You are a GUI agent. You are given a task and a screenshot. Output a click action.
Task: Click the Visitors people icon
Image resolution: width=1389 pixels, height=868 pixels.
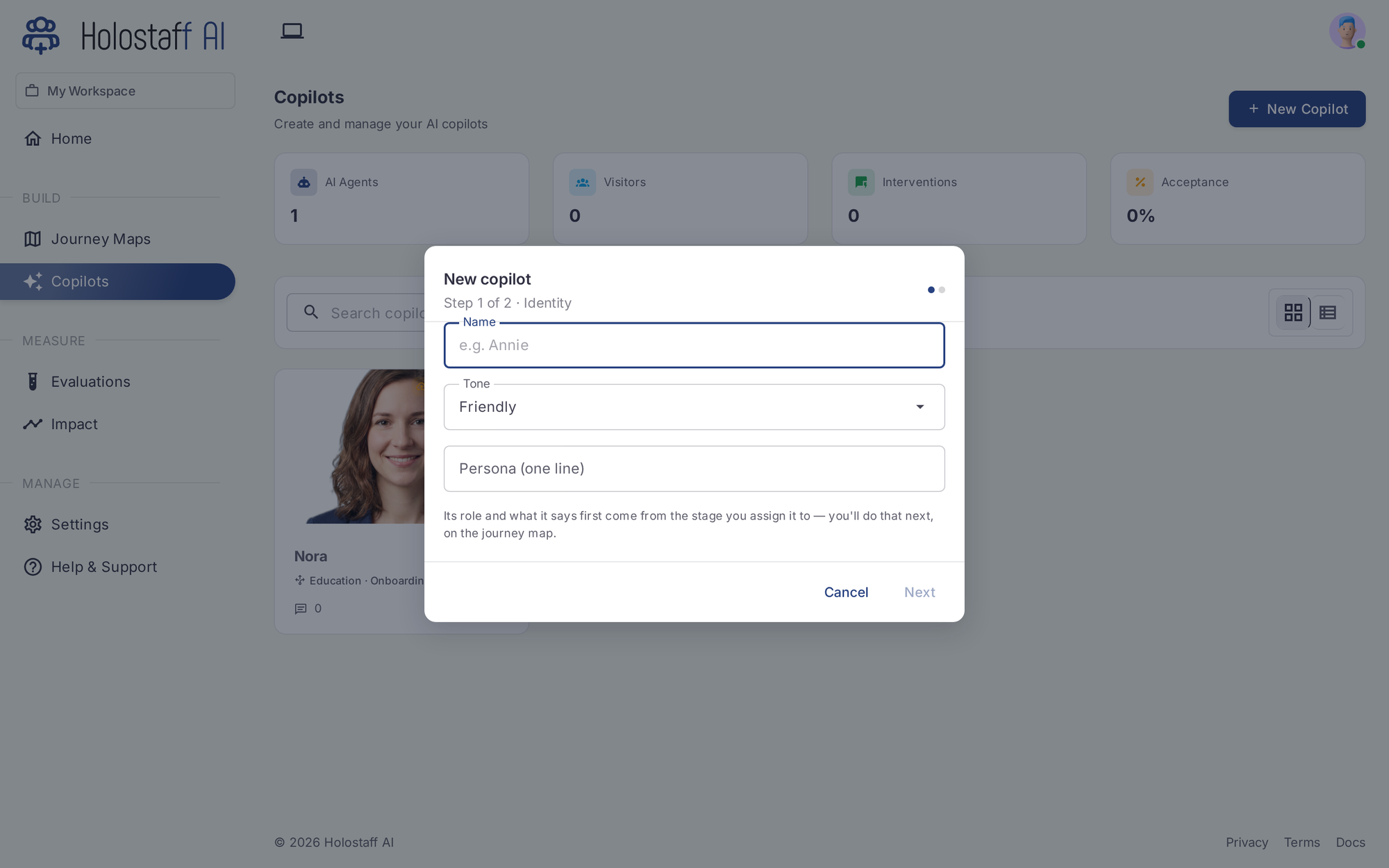pos(582,182)
